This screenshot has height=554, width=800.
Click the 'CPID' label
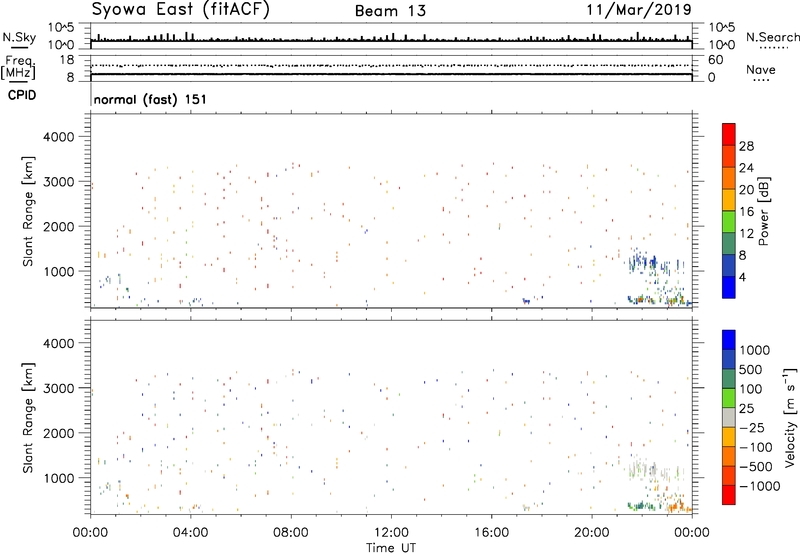(x=21, y=95)
